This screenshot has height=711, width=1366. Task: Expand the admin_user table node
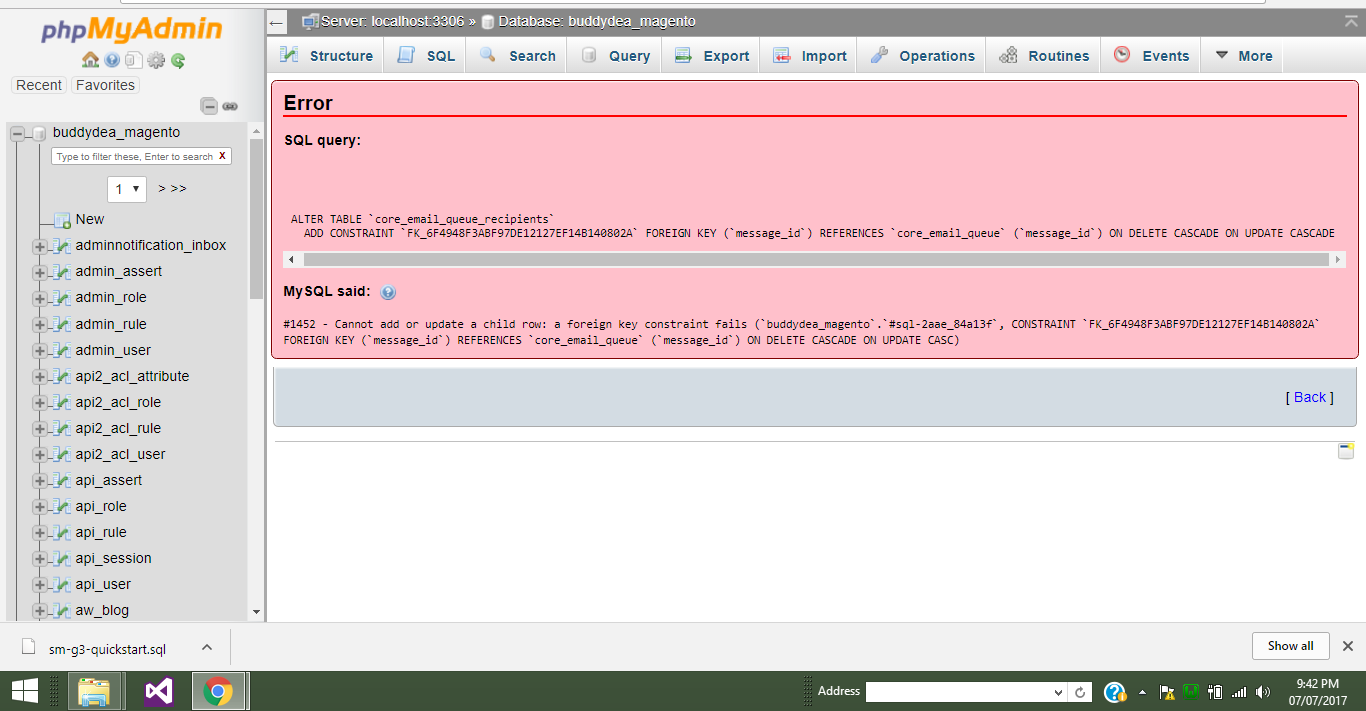39,350
